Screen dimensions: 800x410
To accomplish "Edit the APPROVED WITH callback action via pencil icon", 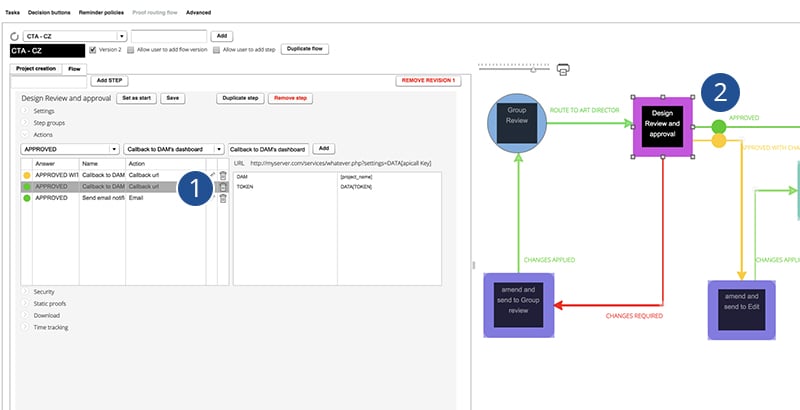I will click(x=212, y=175).
